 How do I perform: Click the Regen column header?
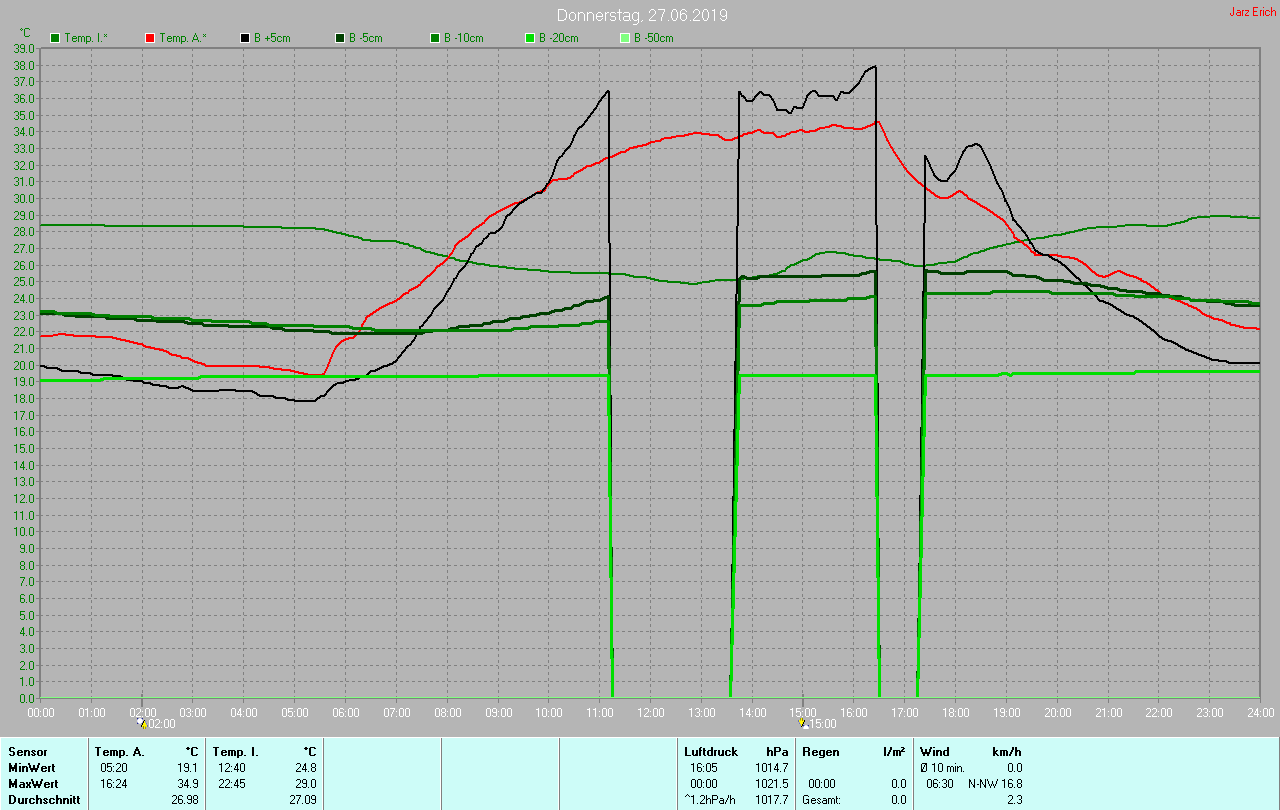point(820,752)
